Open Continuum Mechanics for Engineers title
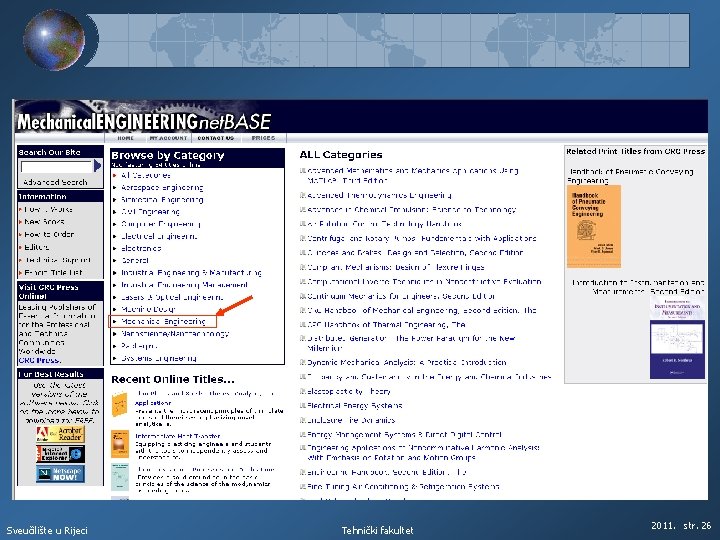This screenshot has width=720, height=540. click(x=401, y=296)
